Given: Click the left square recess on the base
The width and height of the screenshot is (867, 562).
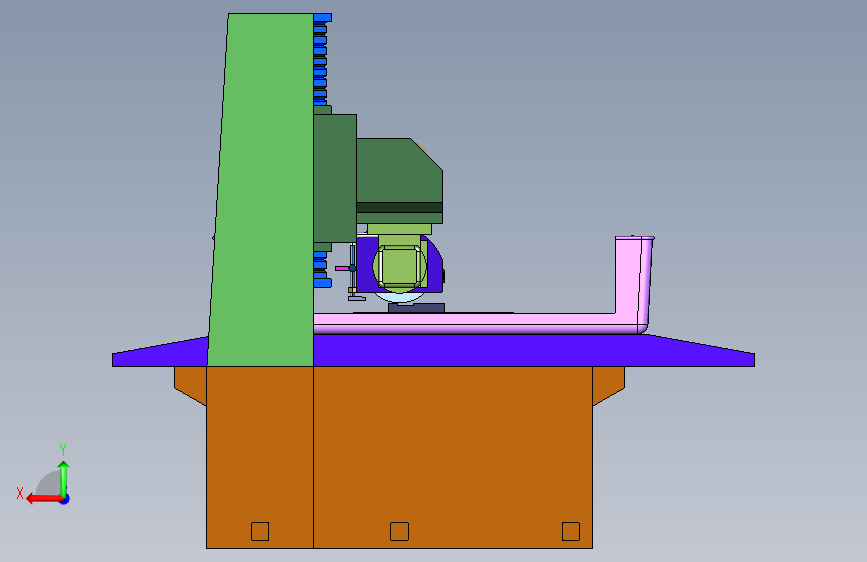Looking at the screenshot, I should pyautogui.click(x=260, y=532).
